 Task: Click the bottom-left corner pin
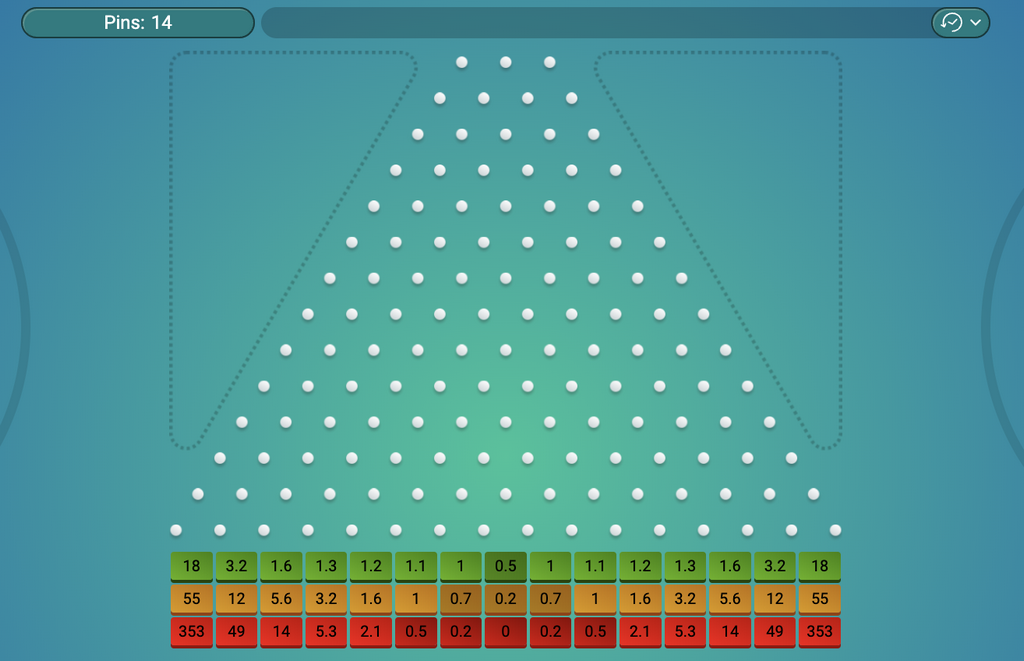pyautogui.click(x=176, y=530)
